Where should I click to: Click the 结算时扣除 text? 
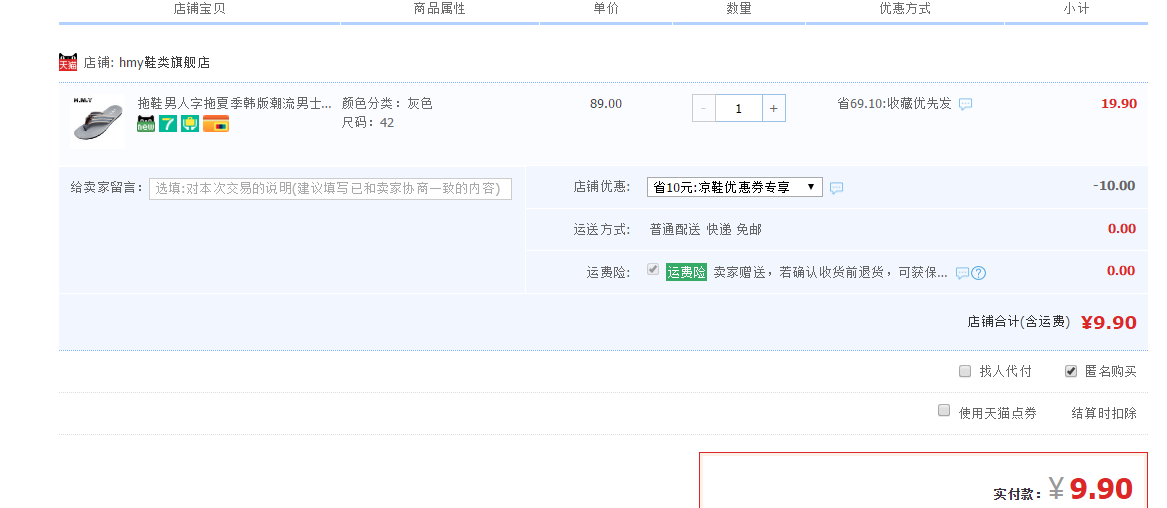[1104, 413]
